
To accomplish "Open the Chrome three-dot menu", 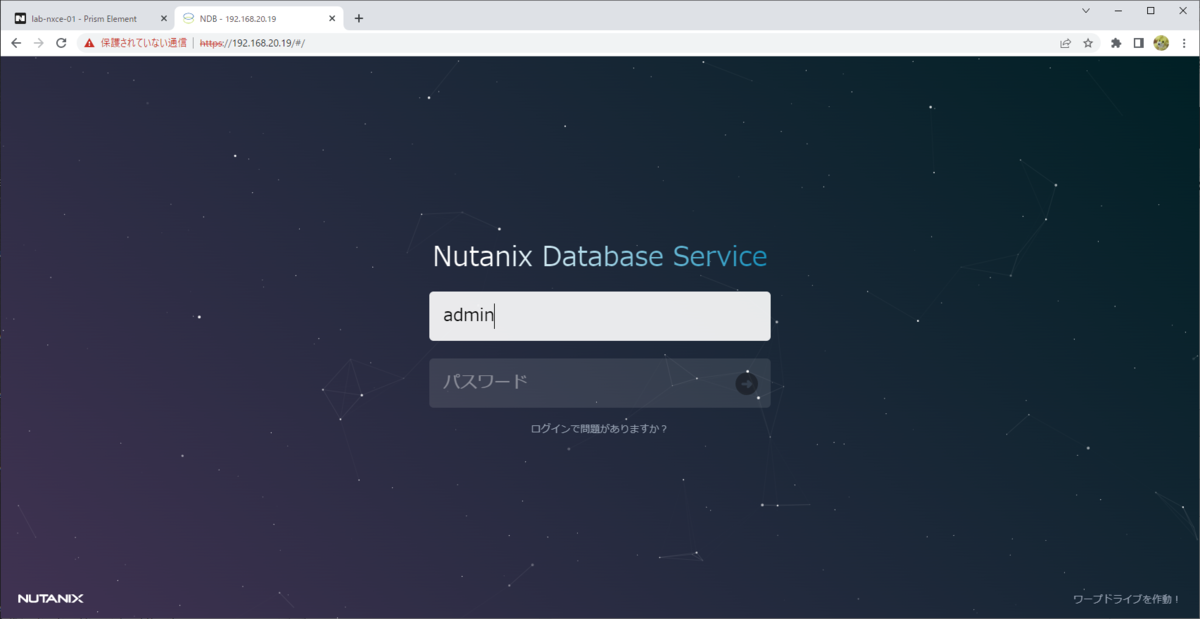I will click(1183, 43).
